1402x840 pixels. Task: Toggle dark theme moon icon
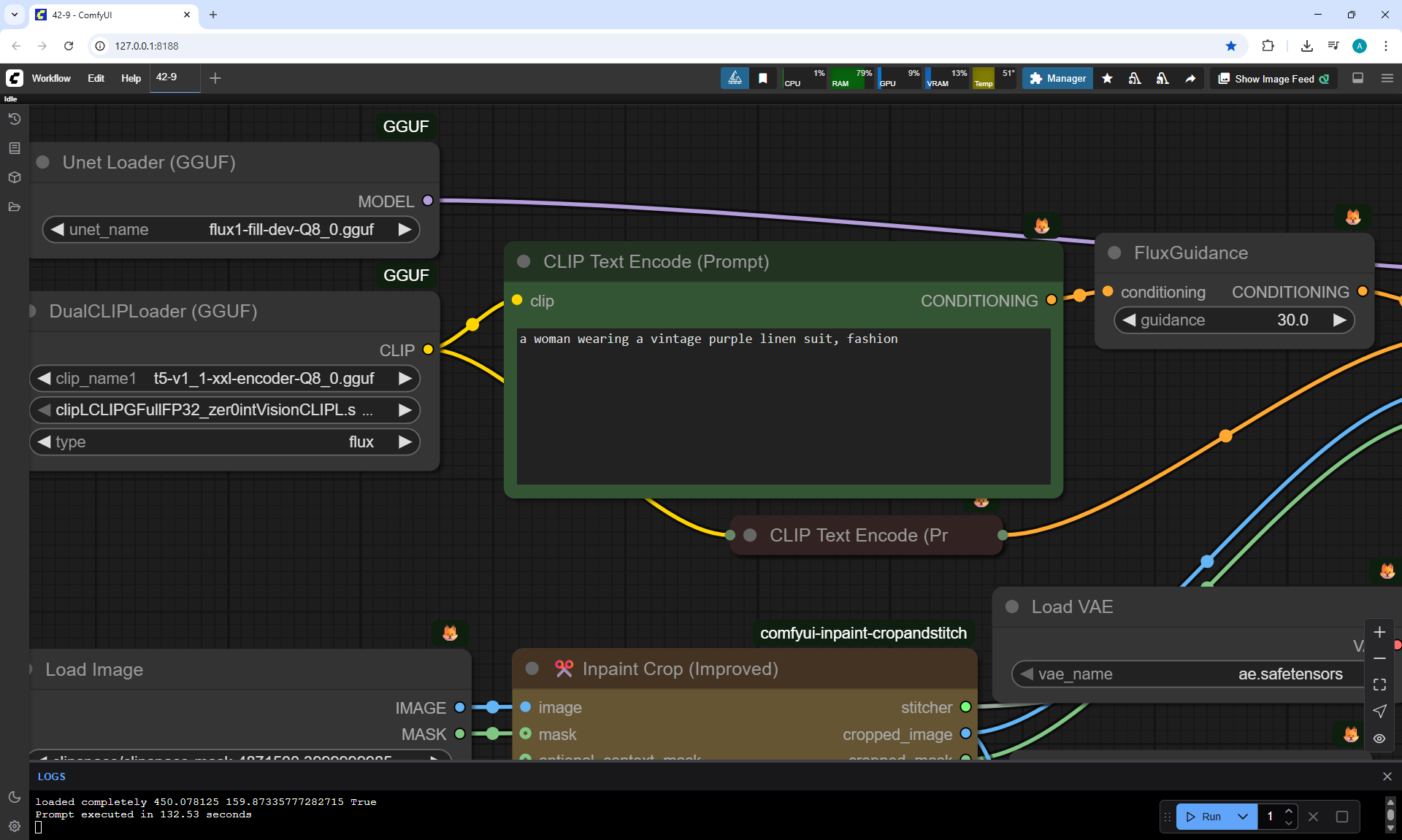[15, 797]
